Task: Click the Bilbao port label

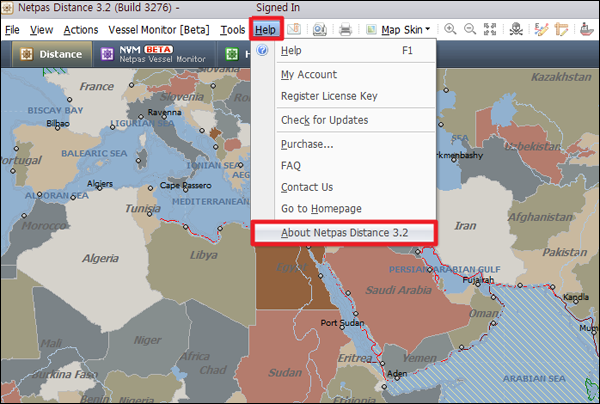Action: point(58,124)
